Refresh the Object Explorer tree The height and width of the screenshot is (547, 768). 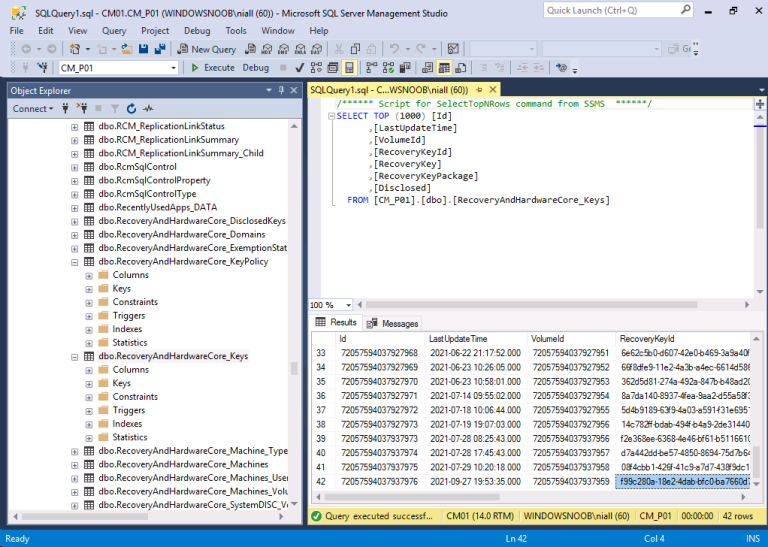point(131,108)
